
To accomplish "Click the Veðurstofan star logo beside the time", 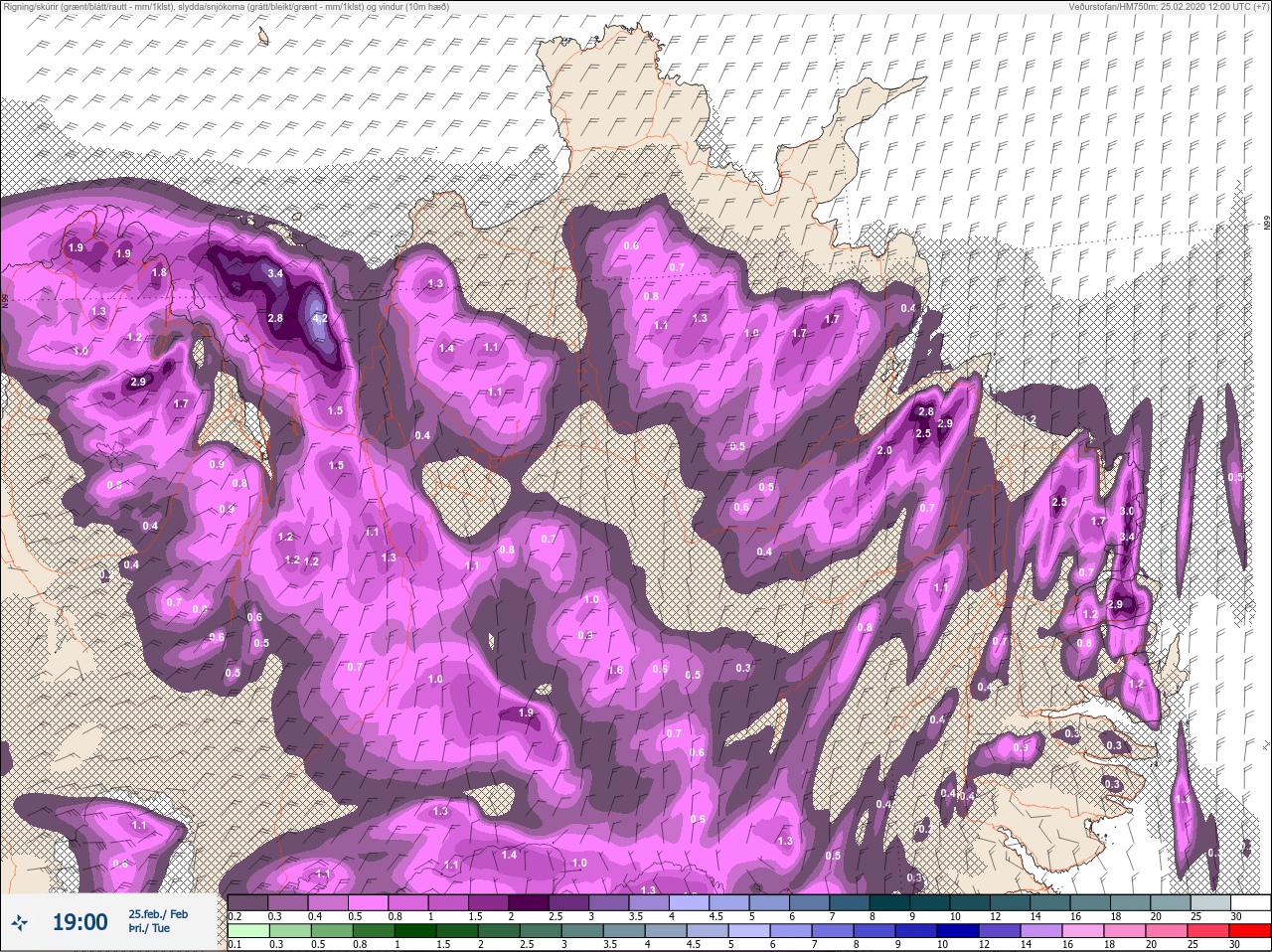I will point(19,923).
